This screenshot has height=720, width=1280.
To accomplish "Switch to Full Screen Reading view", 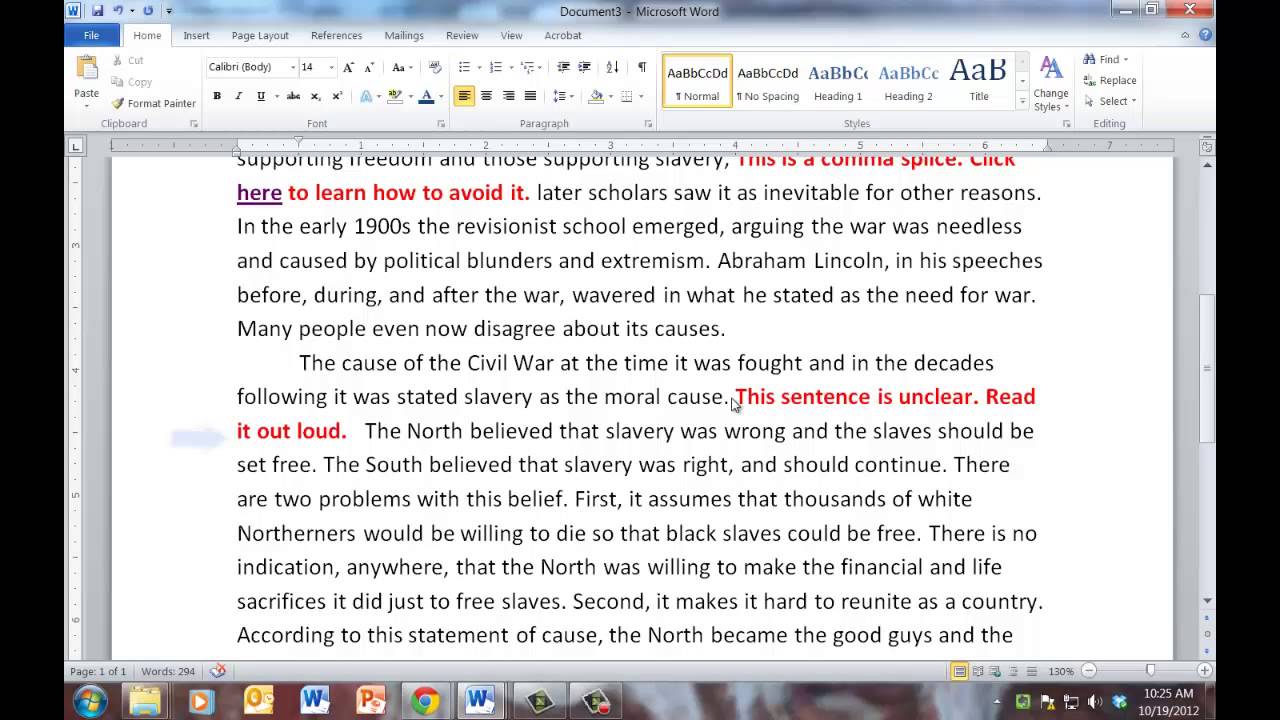I will pos(978,671).
